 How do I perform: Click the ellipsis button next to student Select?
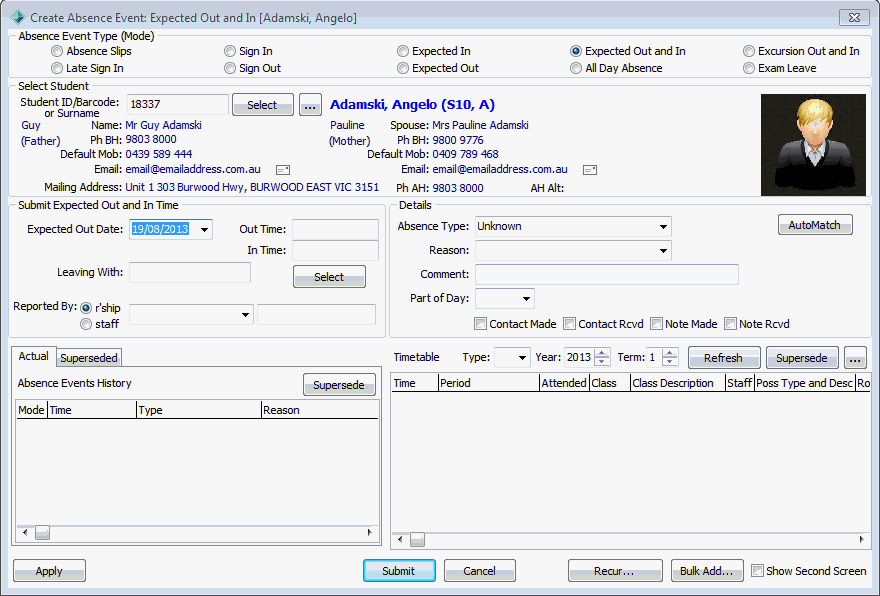pyautogui.click(x=310, y=105)
